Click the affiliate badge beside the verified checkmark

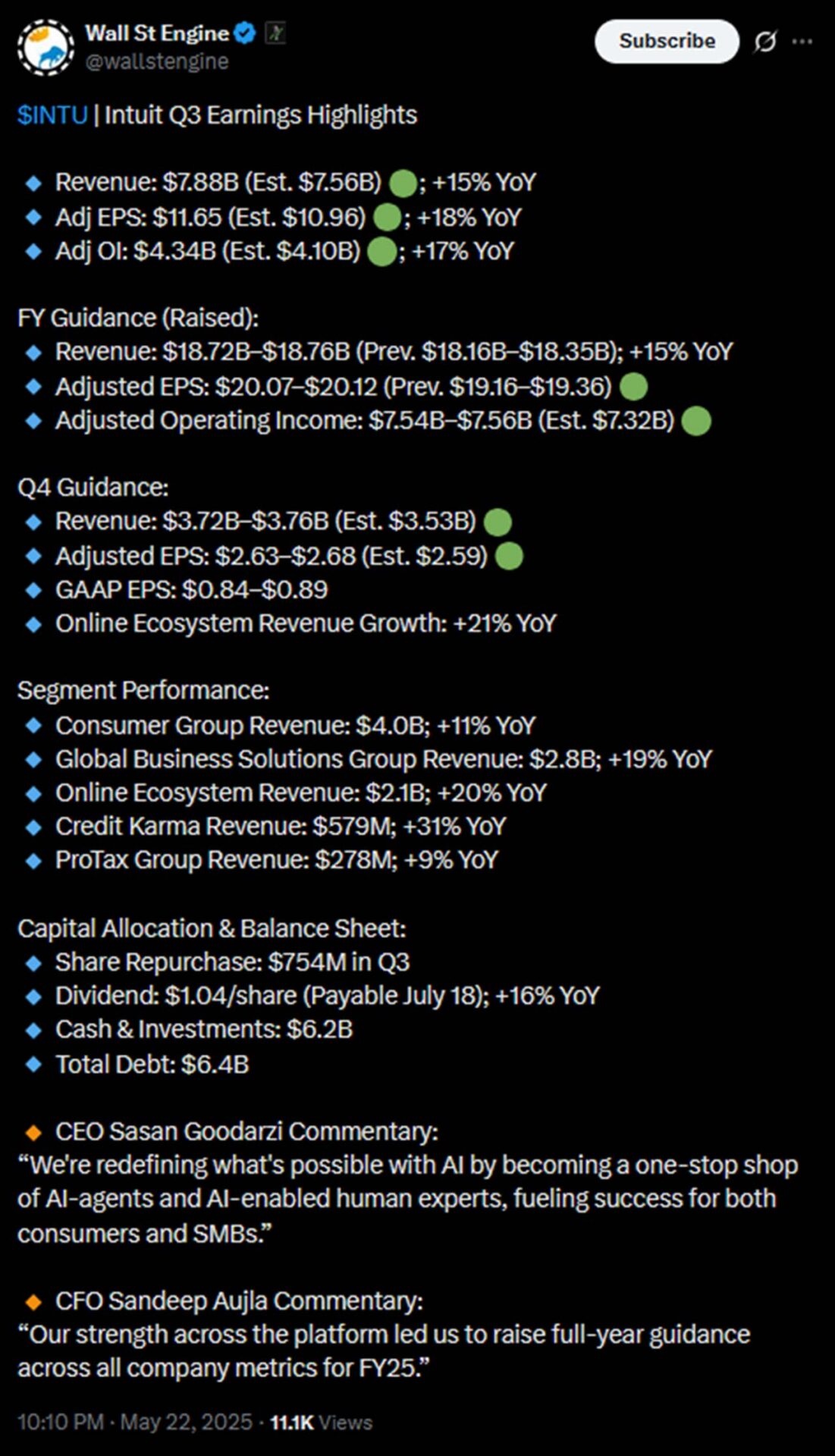pyautogui.click(x=275, y=33)
